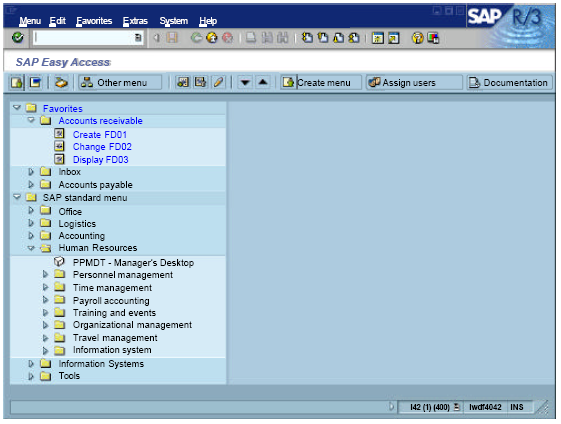Click the PPMDT Manager's Desktop cube icon
Screen dimensions: 561x424
coord(59,262)
